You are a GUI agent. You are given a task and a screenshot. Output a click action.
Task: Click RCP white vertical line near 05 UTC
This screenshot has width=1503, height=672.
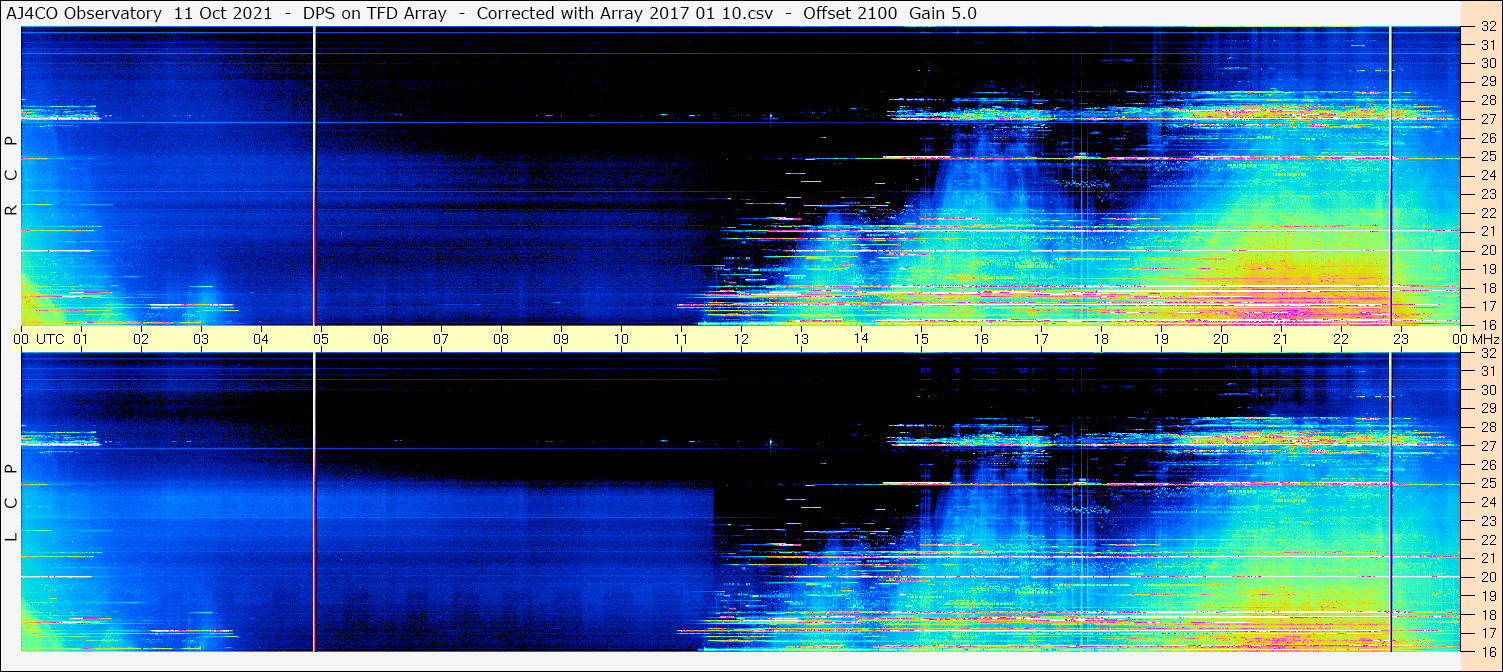pos(314,176)
